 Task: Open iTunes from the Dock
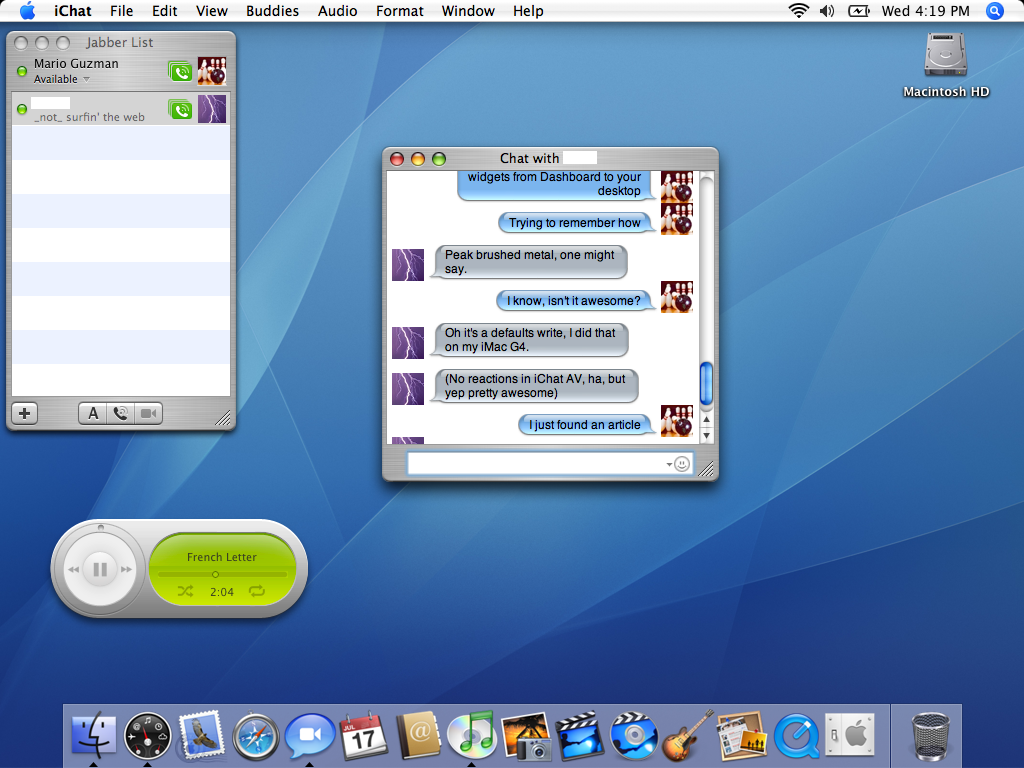point(472,735)
